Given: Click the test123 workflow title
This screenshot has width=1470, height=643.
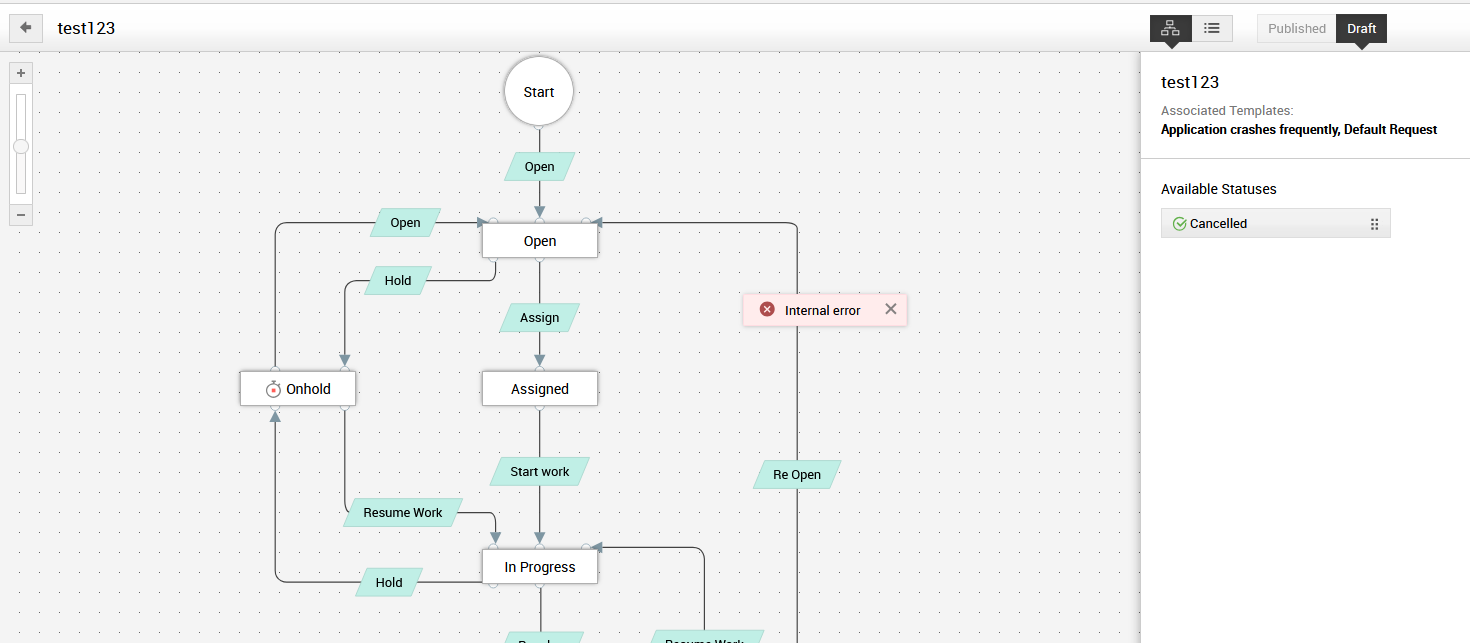Looking at the screenshot, I should pyautogui.click(x=86, y=28).
